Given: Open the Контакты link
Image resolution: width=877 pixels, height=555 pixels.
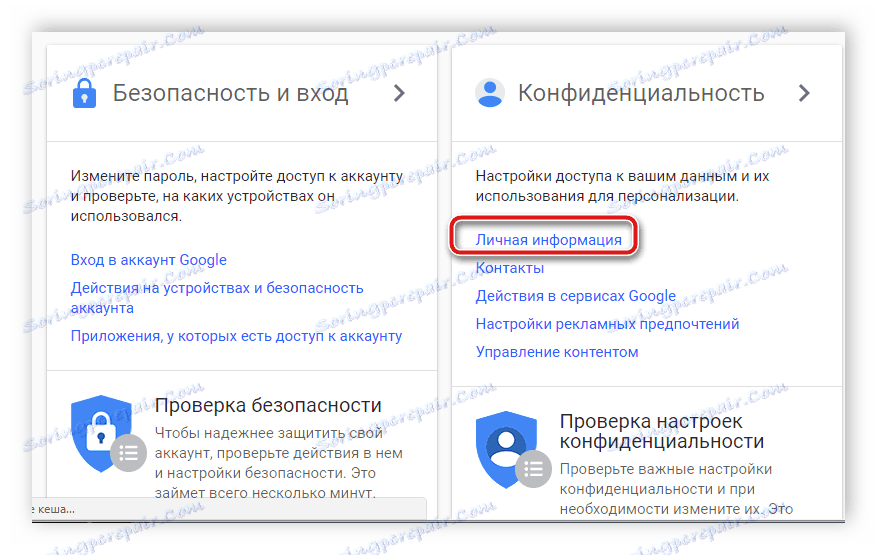Looking at the screenshot, I should 510,268.
